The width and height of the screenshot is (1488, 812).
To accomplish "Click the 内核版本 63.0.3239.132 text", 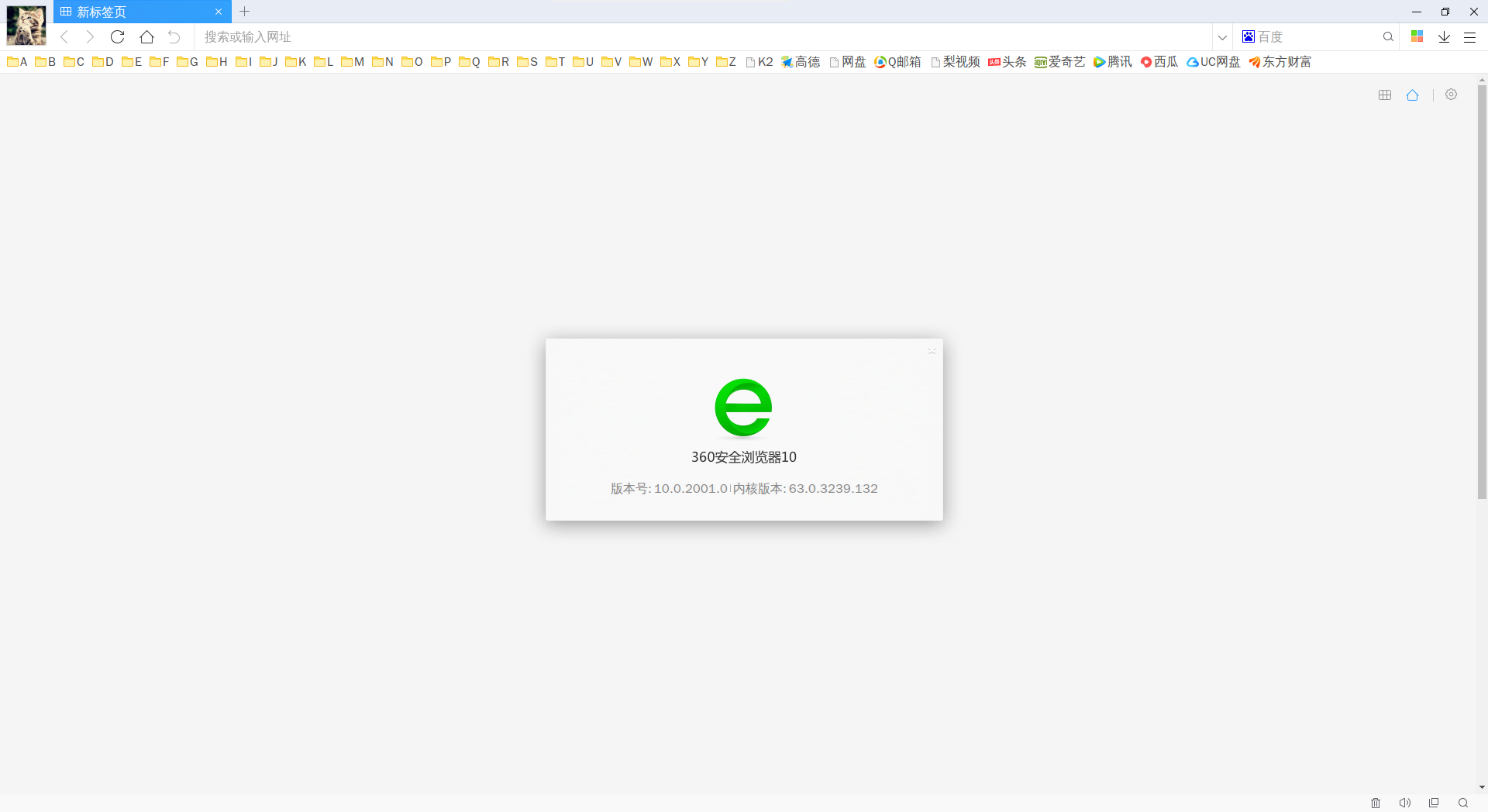I will (805, 488).
